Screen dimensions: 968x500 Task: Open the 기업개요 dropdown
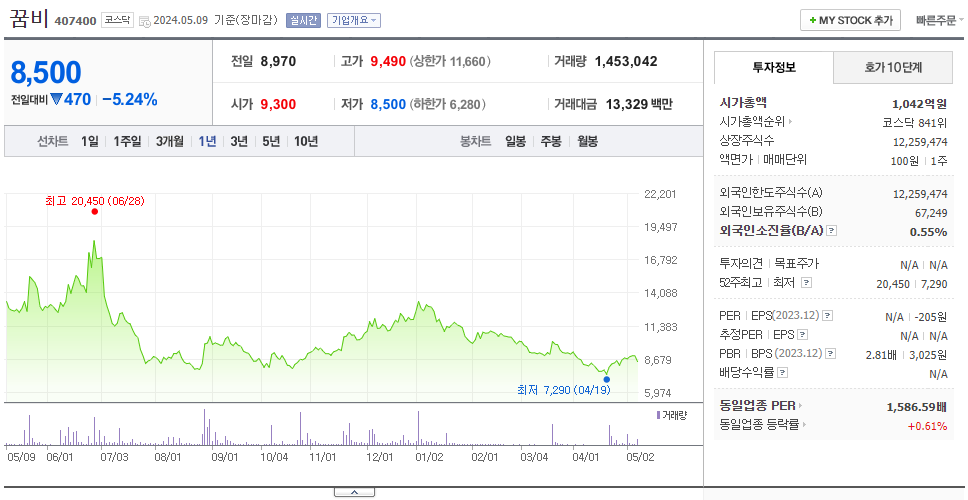tap(354, 20)
